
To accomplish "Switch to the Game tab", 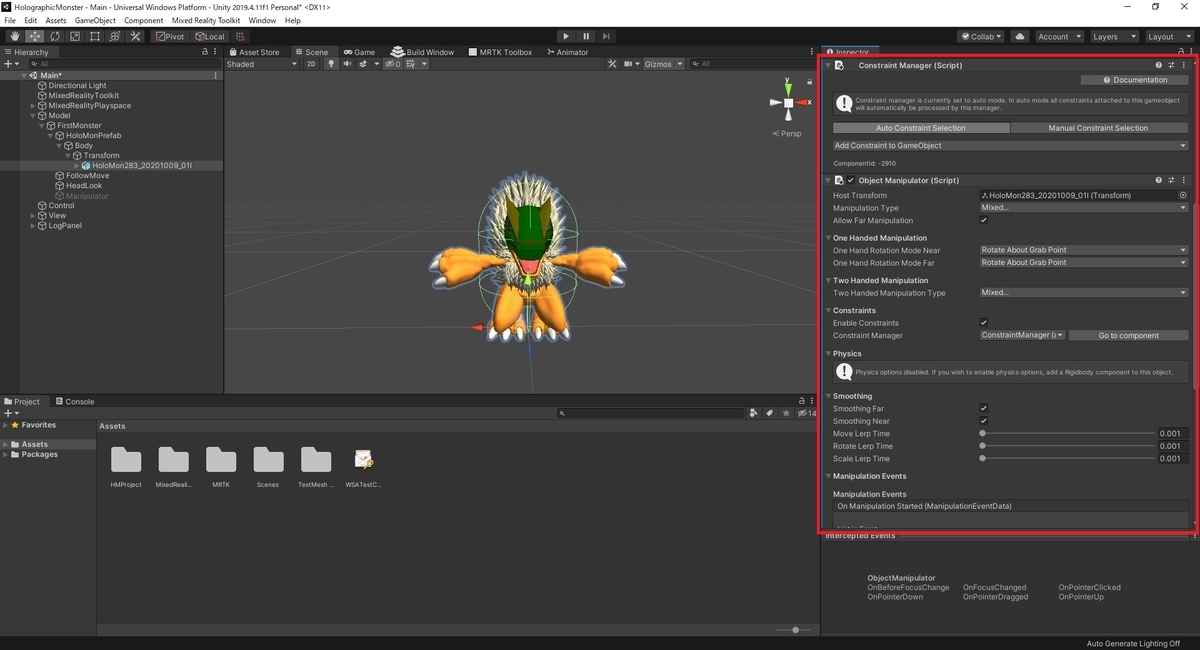I will 359,52.
